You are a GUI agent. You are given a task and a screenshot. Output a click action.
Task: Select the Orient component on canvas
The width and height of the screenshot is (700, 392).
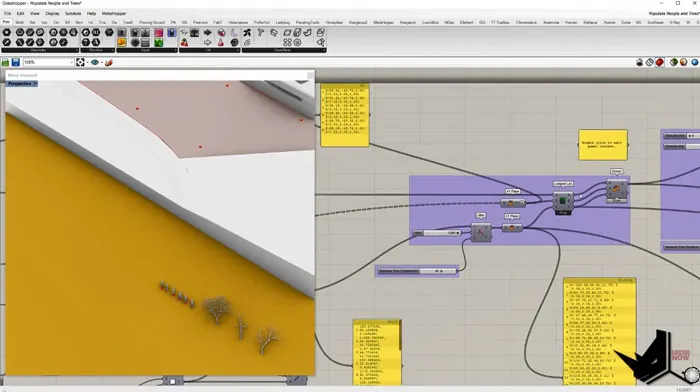[617, 191]
